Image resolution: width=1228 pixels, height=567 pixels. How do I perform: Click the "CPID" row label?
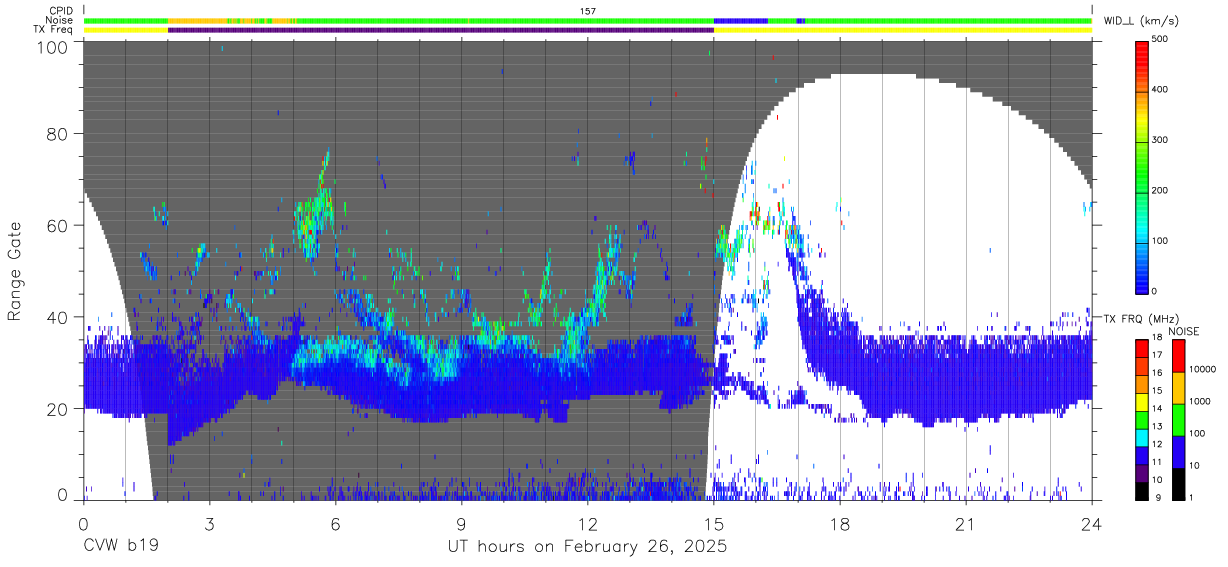tap(61, 11)
